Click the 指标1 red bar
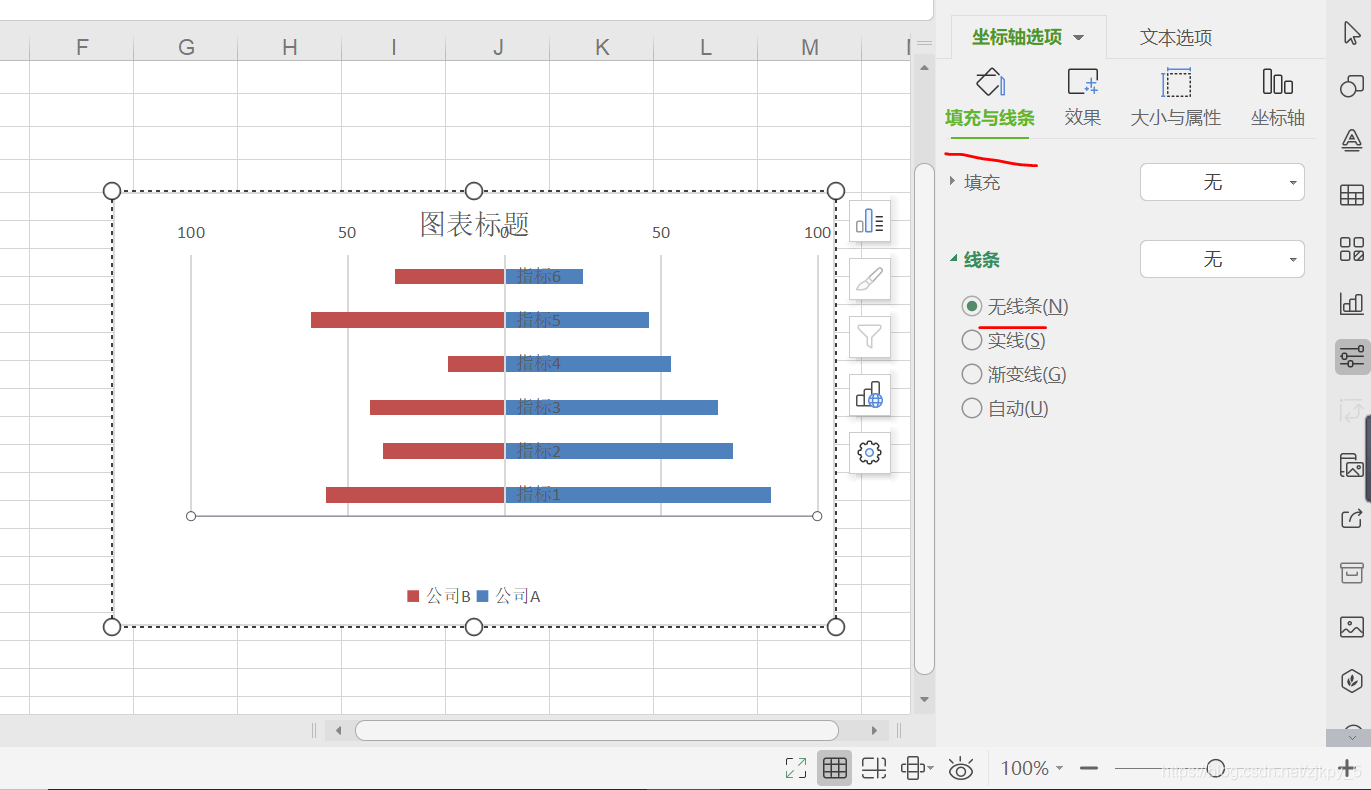Image resolution: width=1371 pixels, height=790 pixels. coord(415,495)
